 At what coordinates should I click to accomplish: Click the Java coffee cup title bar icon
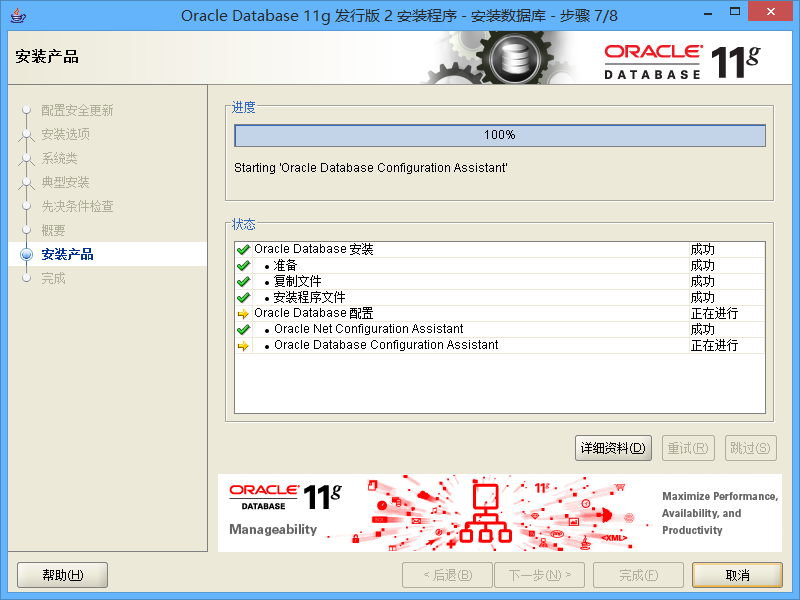pos(18,15)
